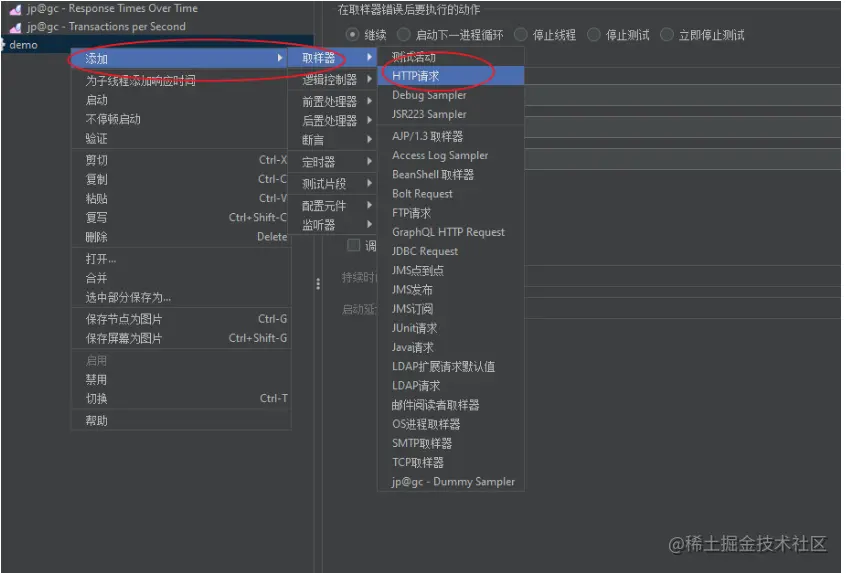Click 帮助 in the context menu
846x573 pixels.
tap(181, 421)
